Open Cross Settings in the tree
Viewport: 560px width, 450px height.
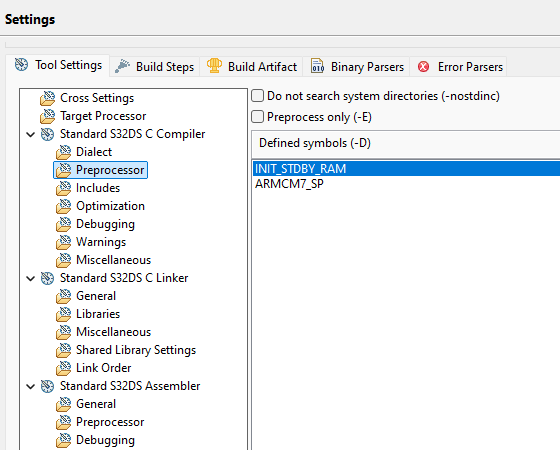coord(97,98)
